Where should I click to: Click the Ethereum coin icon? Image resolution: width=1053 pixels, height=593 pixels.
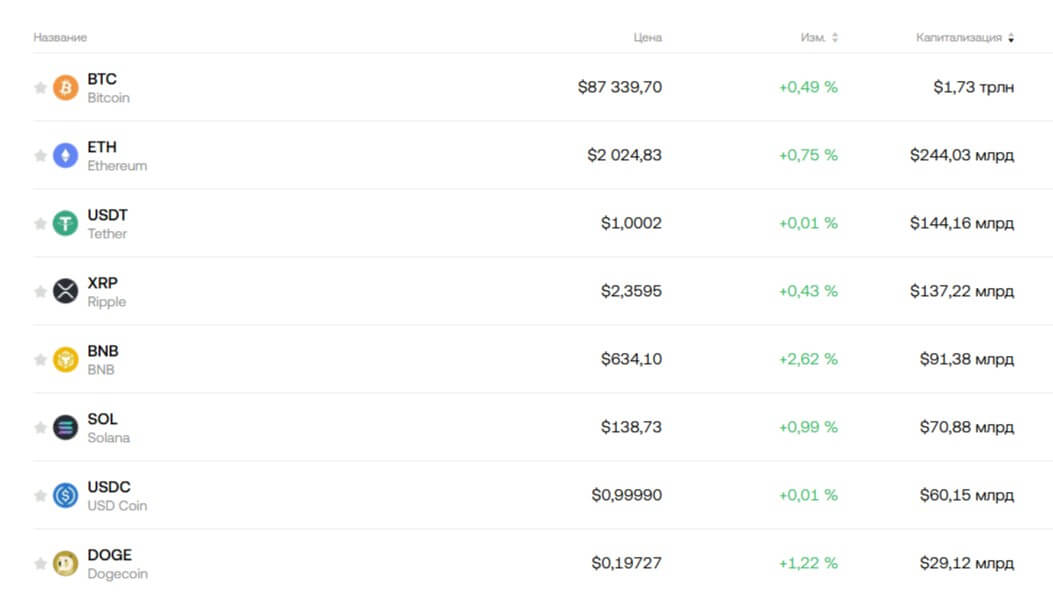coord(65,156)
